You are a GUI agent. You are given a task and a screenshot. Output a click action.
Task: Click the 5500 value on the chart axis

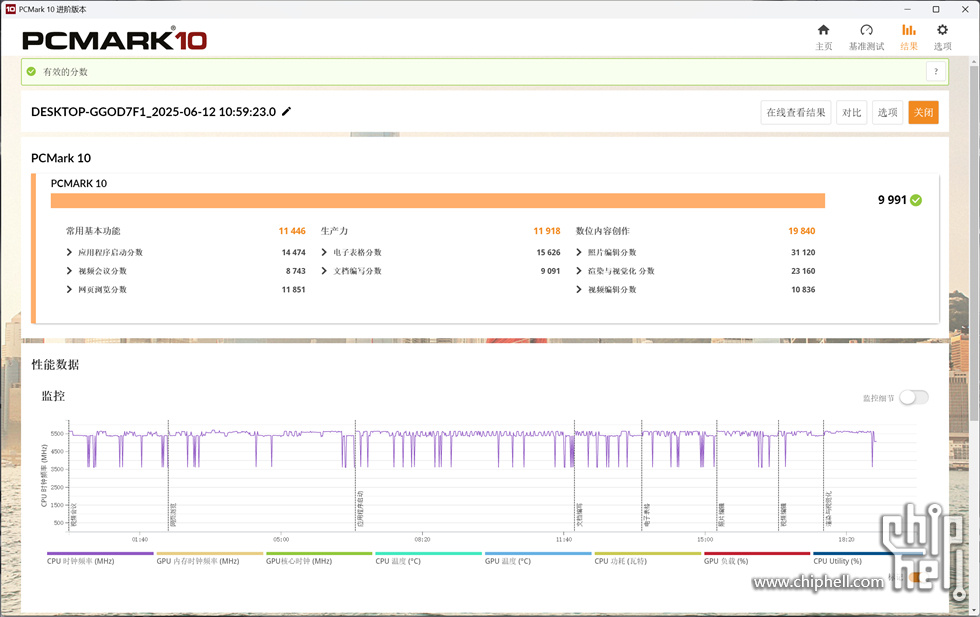(57, 433)
